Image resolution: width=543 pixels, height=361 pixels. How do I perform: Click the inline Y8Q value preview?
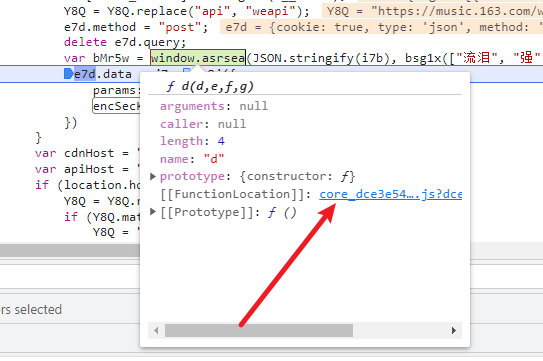click(x=433, y=11)
